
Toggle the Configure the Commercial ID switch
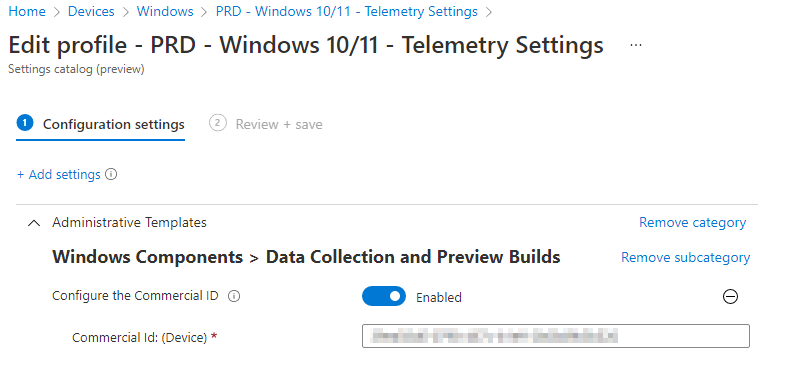(x=384, y=296)
